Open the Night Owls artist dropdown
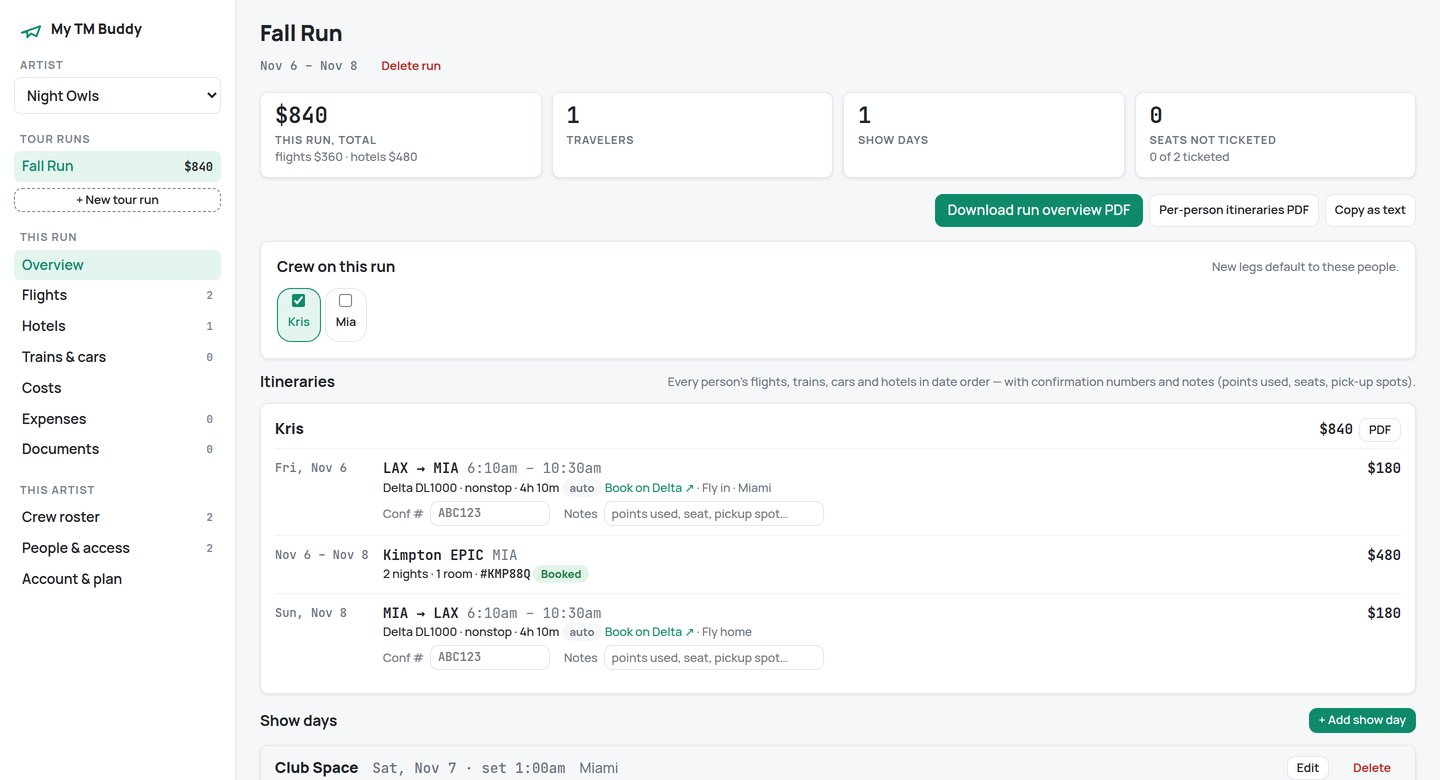The image size is (1440, 780). (117, 96)
